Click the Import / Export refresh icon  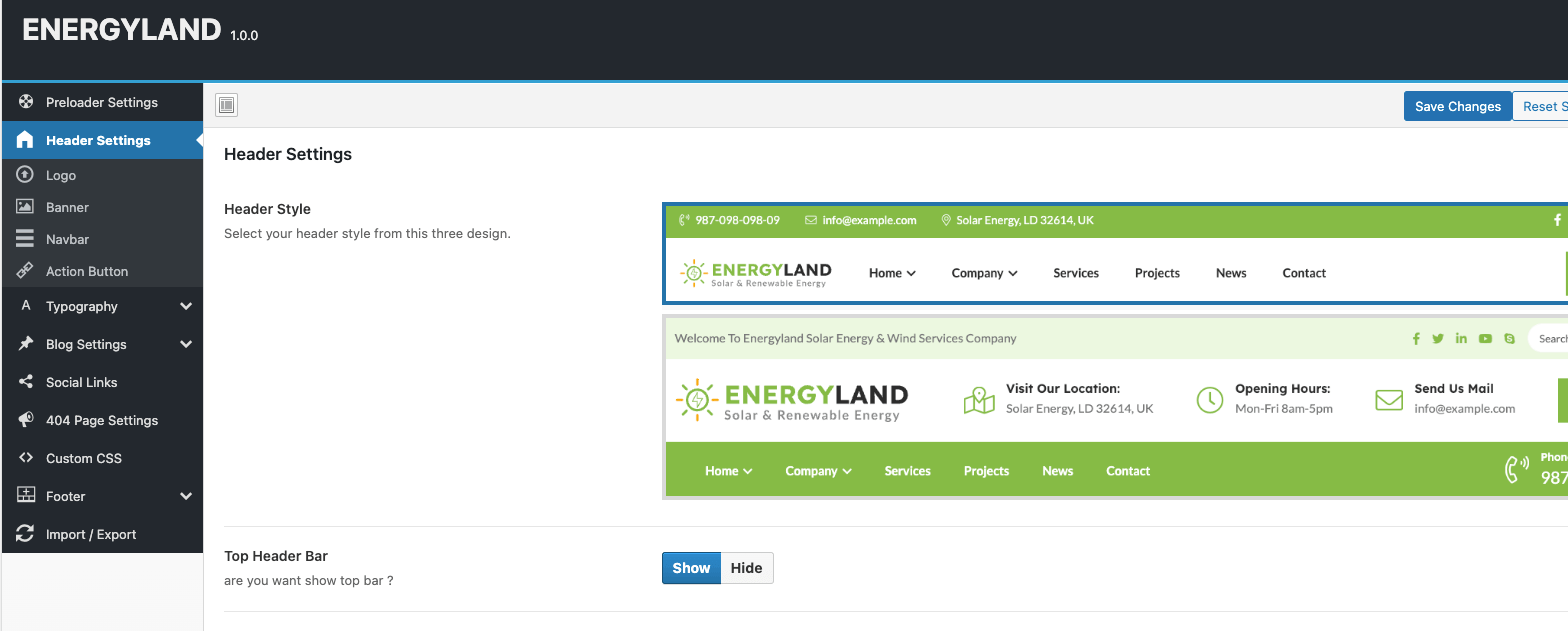click(x=26, y=534)
